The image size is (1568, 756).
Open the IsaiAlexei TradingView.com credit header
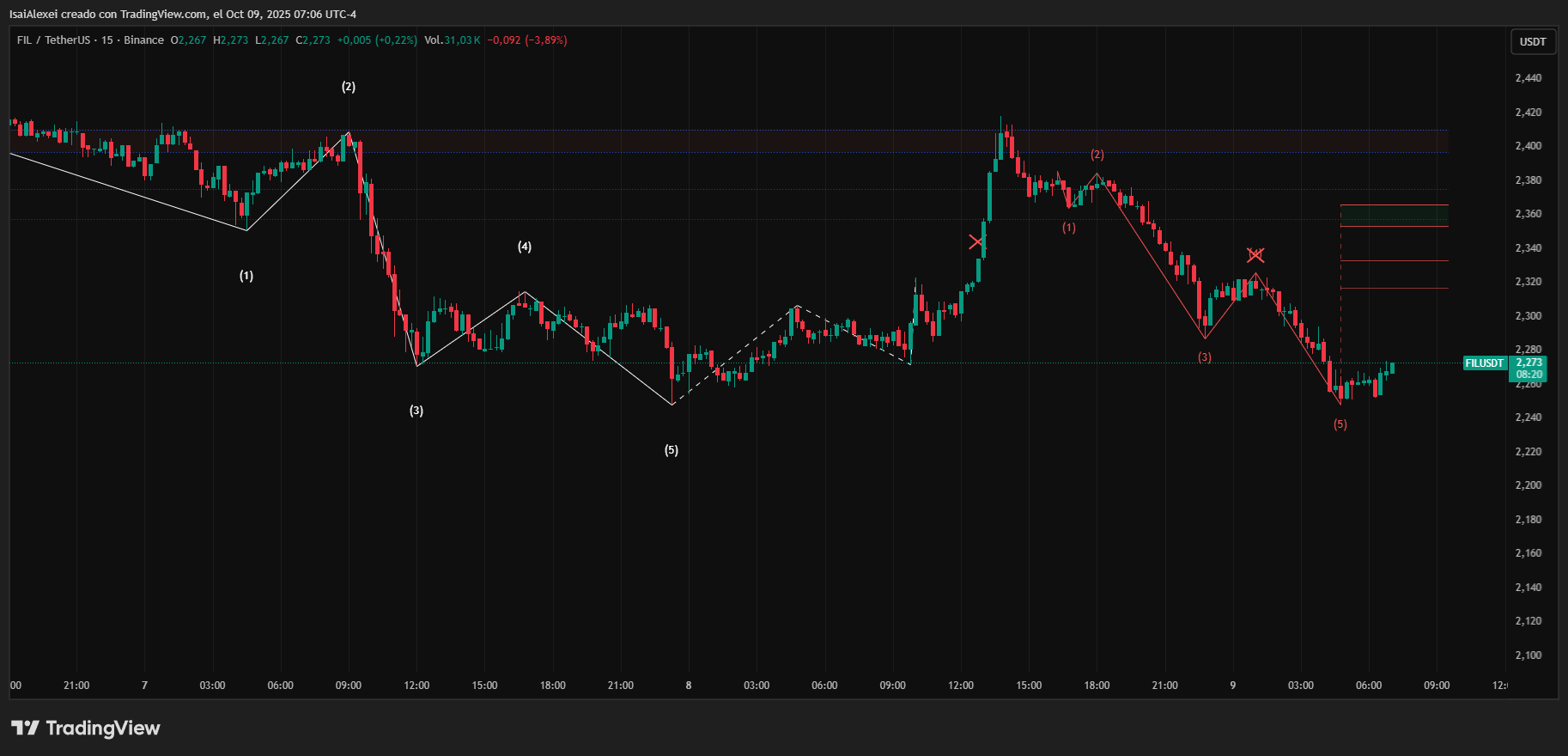(x=183, y=14)
